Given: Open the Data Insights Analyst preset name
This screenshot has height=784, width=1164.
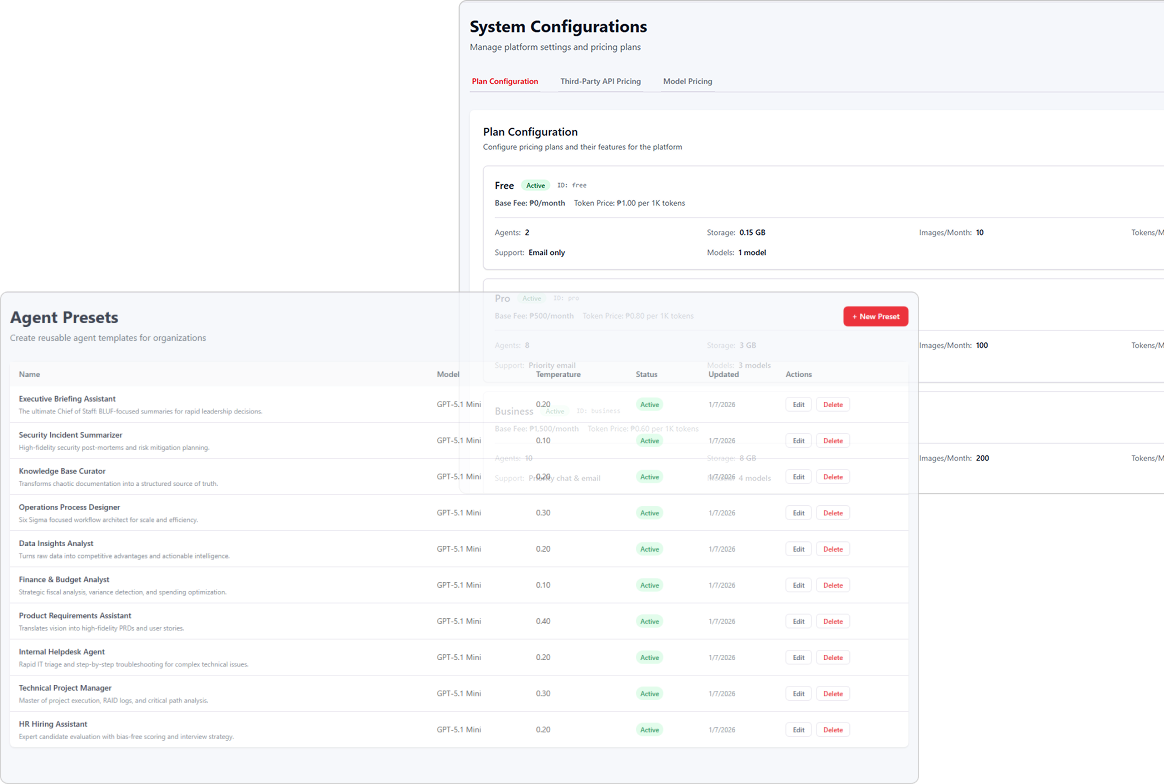Looking at the screenshot, I should [56, 543].
